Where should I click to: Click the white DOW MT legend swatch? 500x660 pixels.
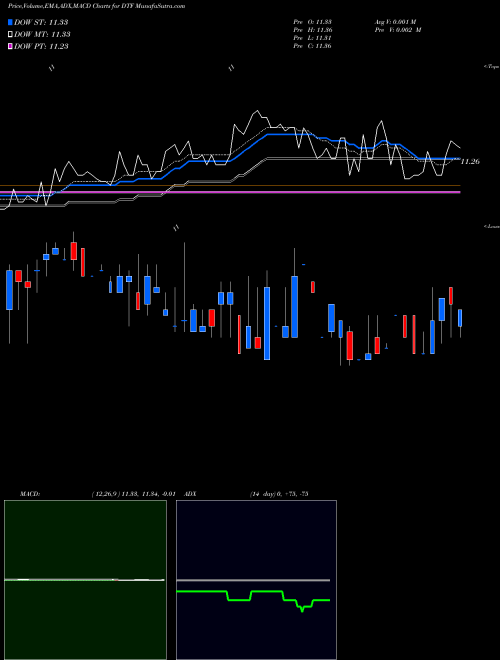pos(11,35)
